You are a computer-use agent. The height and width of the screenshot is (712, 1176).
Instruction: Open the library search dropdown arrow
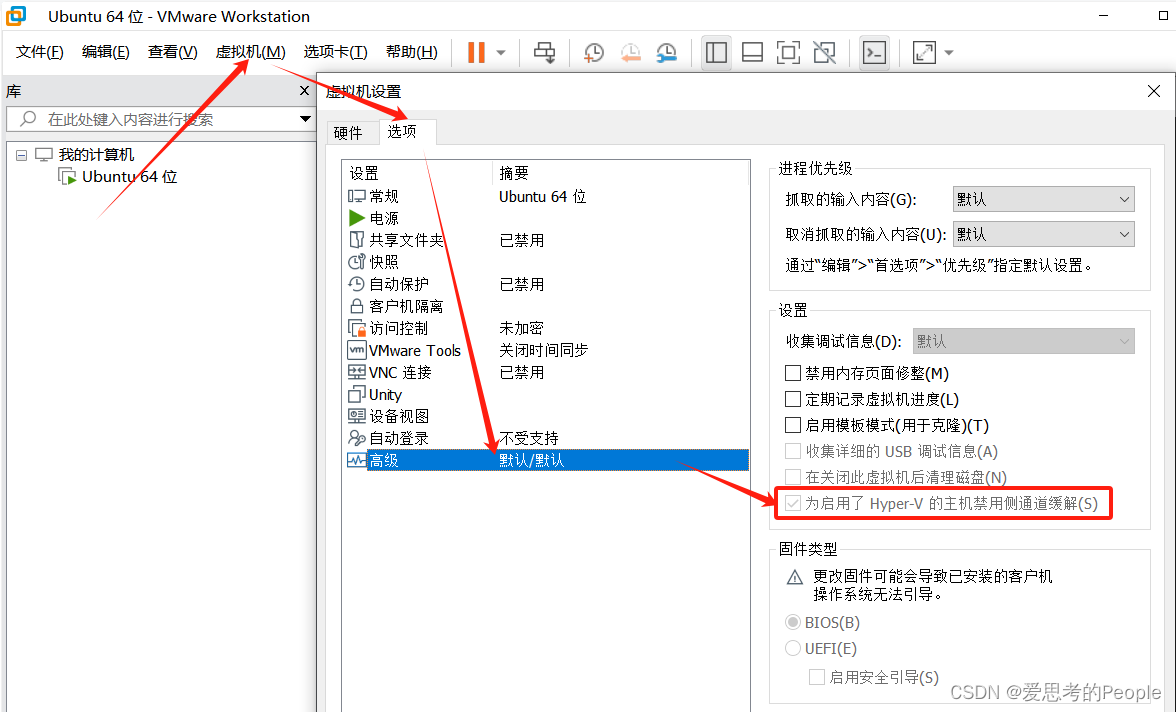point(305,119)
